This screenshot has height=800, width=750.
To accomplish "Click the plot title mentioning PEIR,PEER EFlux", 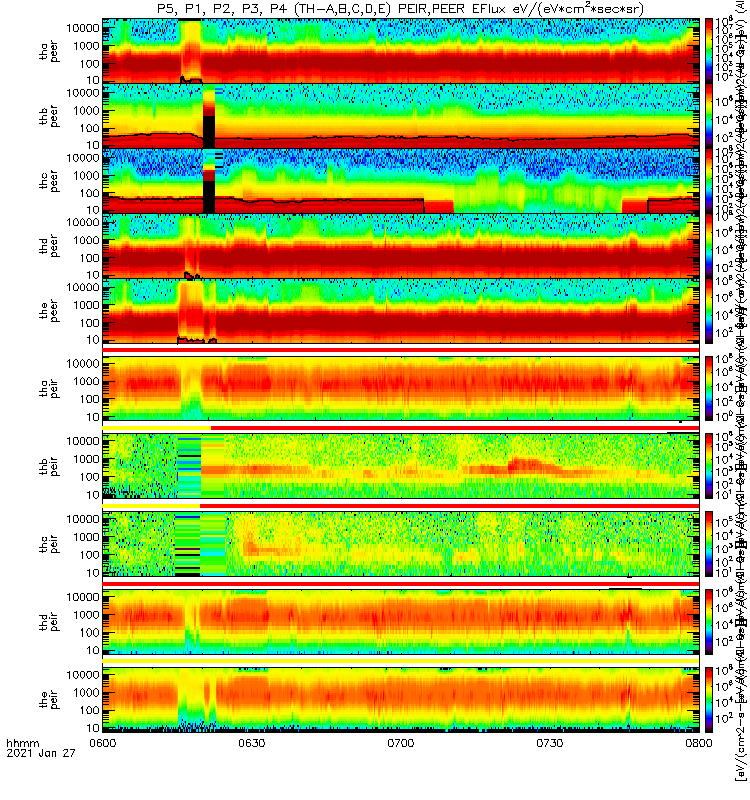I will pos(400,9).
